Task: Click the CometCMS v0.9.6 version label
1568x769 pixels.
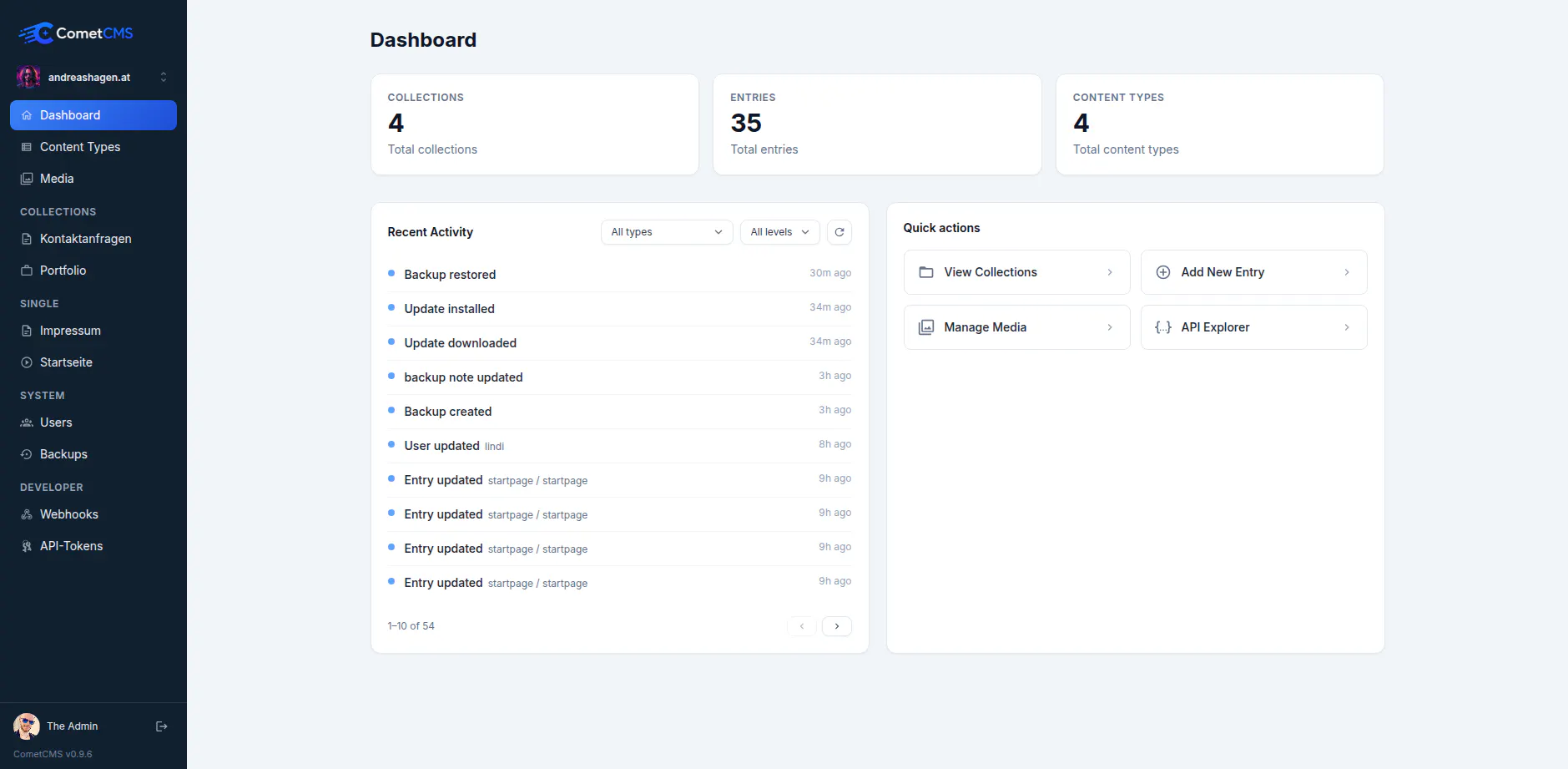Action: coord(53,754)
